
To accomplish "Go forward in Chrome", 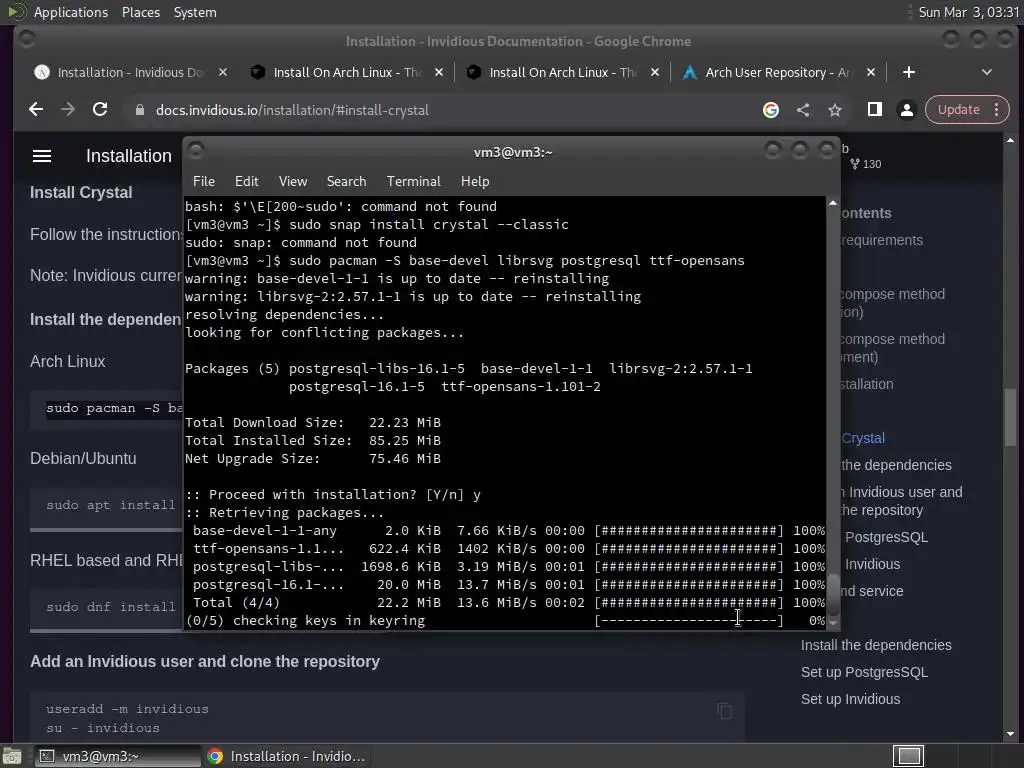I will point(68,110).
